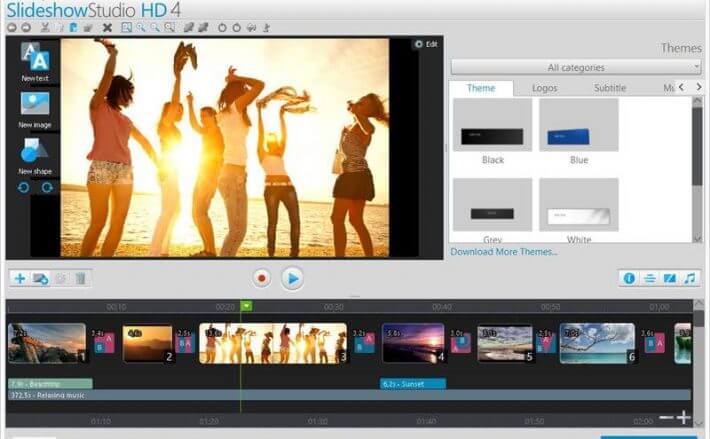Click the themes list scrollbar thumb
Image resolution: width=710 pixels, height=439 pixels.
697,146
